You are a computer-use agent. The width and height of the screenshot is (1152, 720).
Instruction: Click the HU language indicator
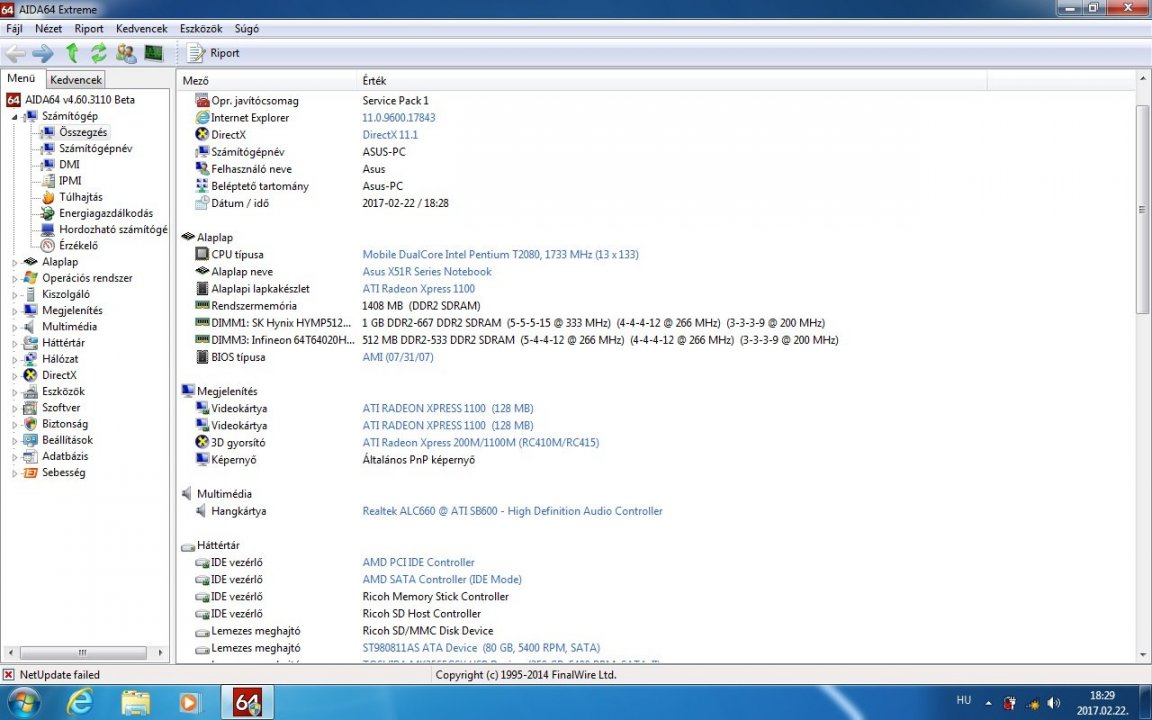click(964, 701)
